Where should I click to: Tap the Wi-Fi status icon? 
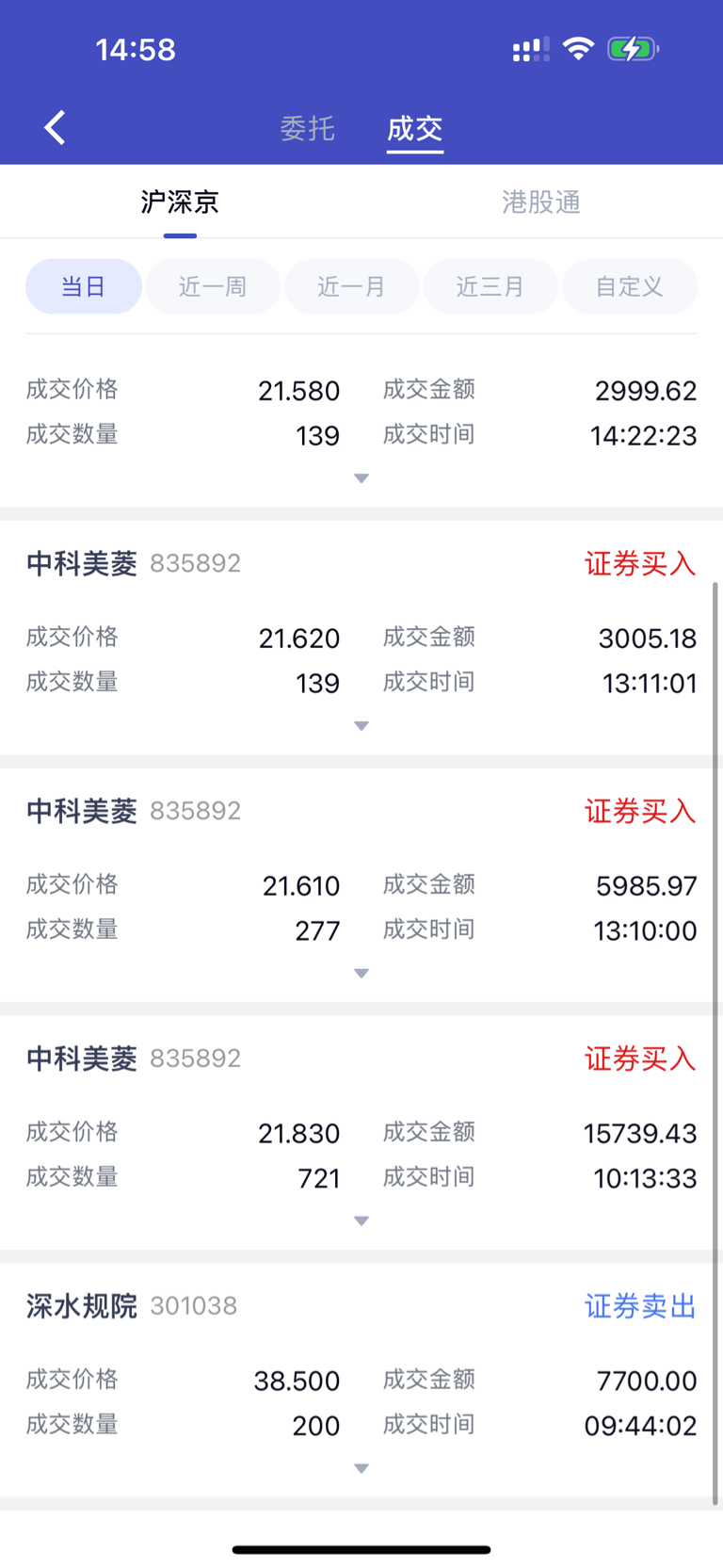point(578,49)
